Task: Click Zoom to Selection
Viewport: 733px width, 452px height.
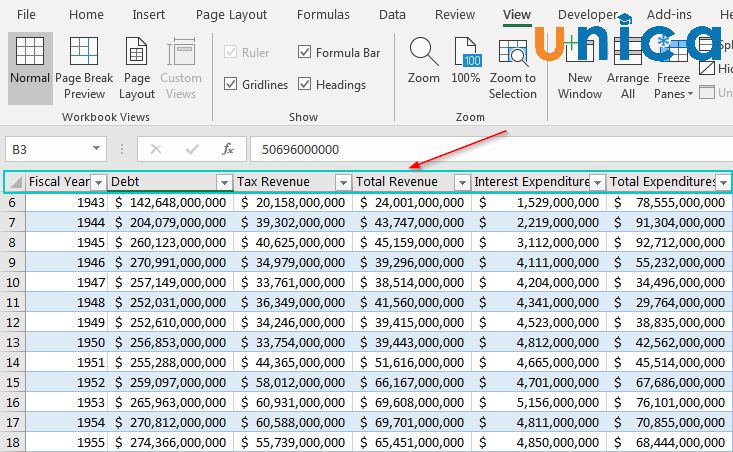Action: coord(513,68)
